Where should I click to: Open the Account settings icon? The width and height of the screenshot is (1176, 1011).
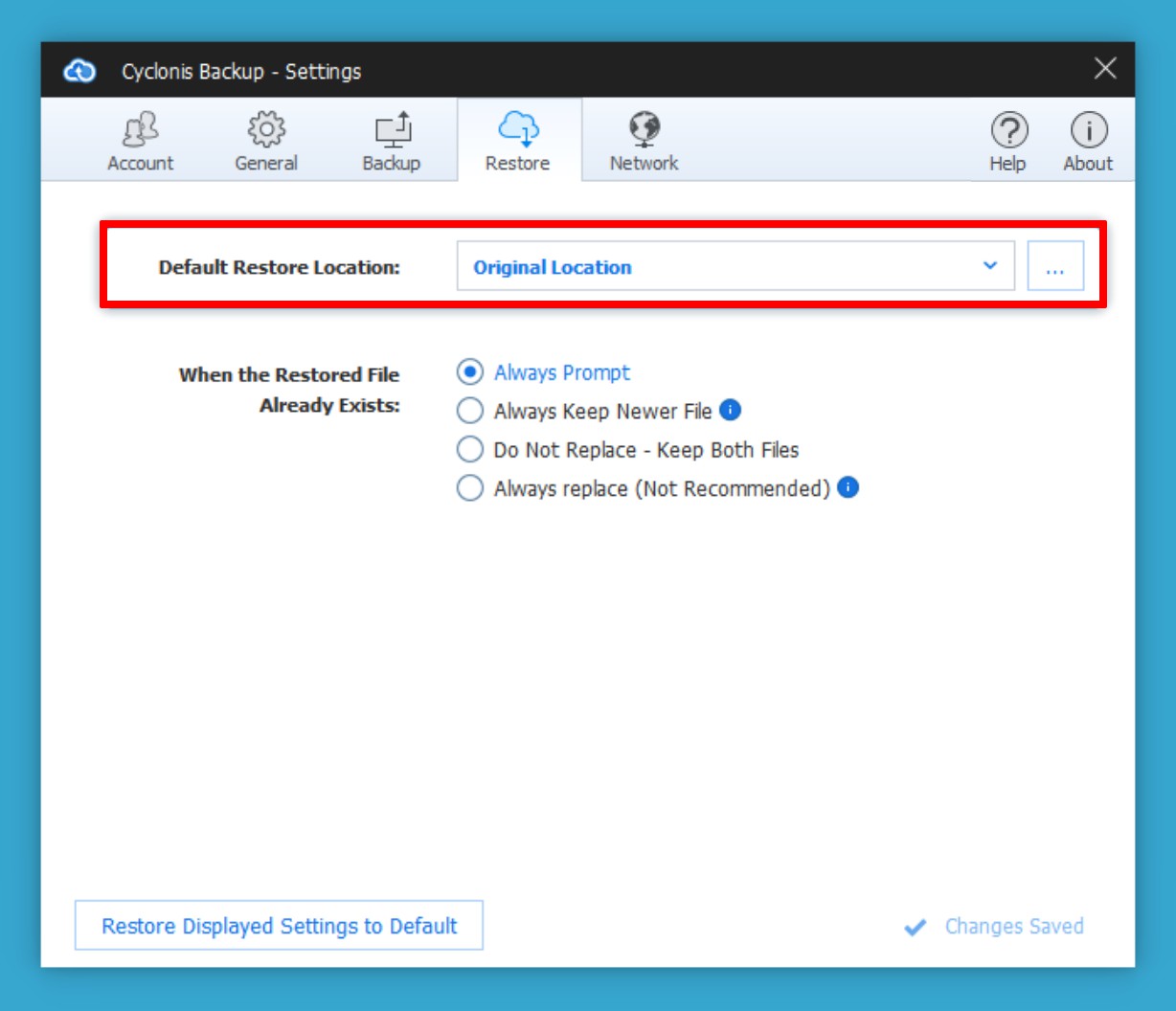click(140, 130)
